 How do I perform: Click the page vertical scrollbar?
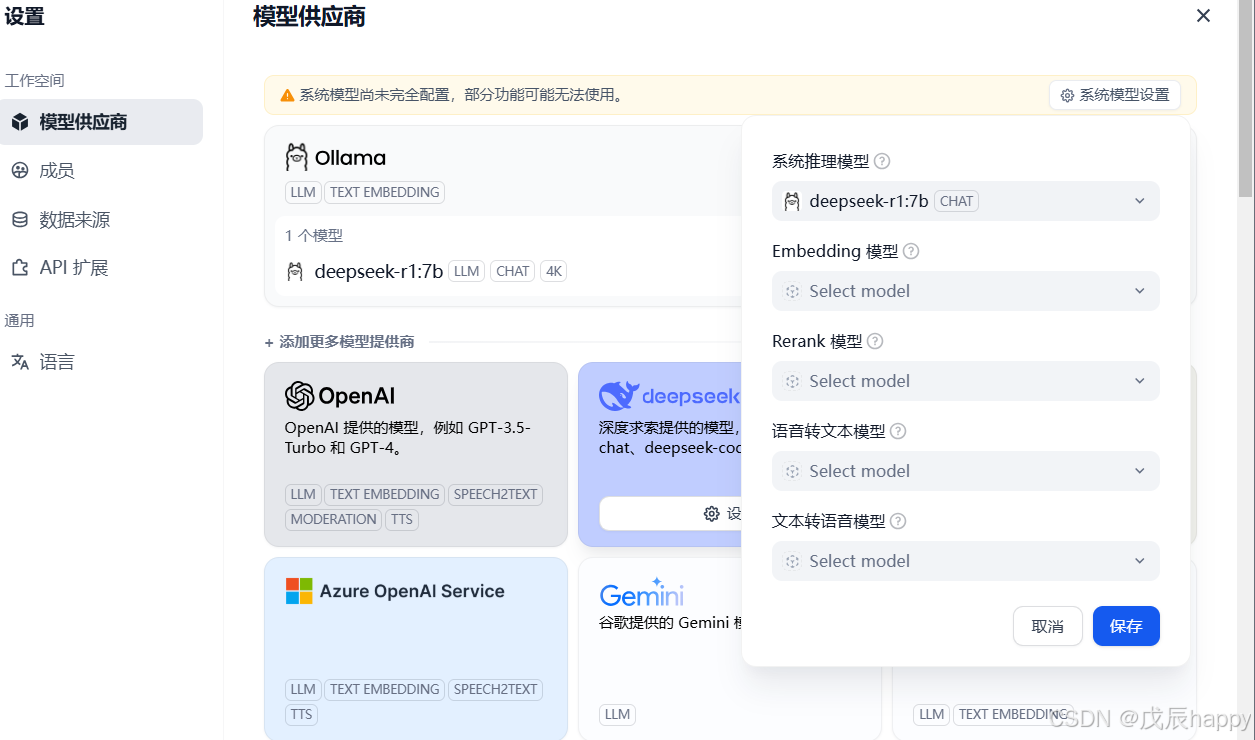[1246, 100]
